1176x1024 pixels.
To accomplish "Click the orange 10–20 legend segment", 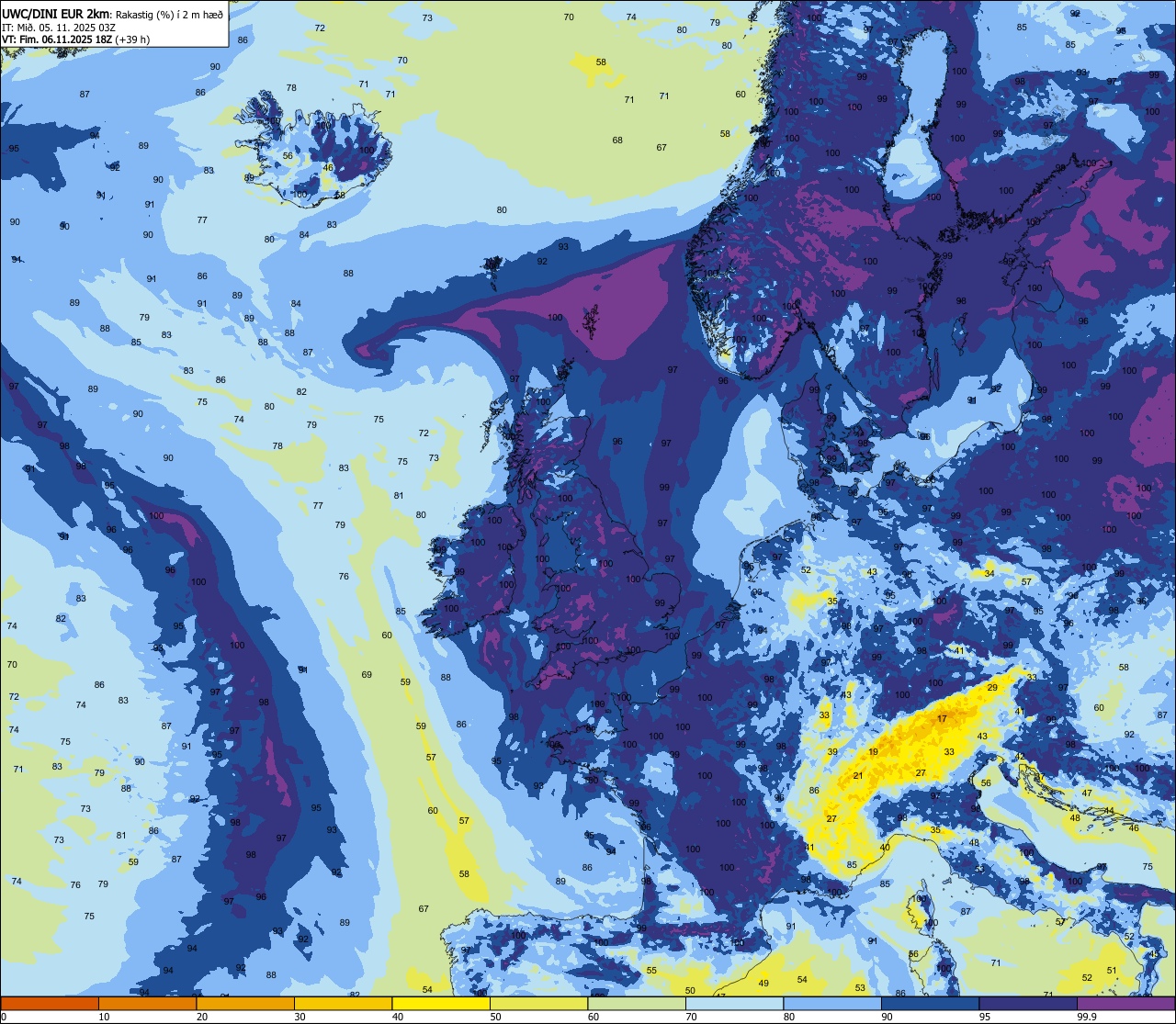I will click(147, 1003).
